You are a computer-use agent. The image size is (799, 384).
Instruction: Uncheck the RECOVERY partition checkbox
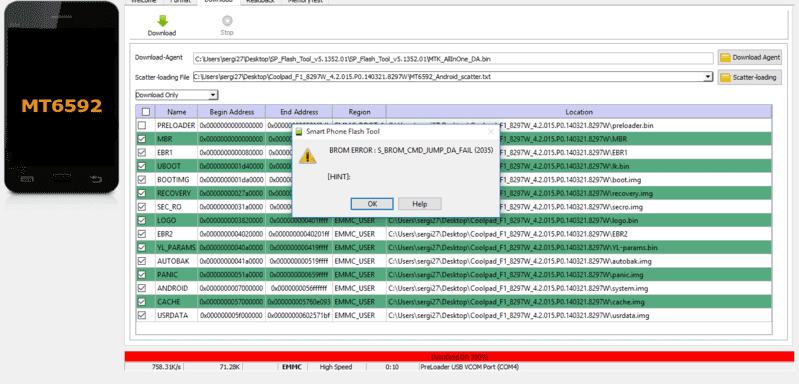[142, 193]
